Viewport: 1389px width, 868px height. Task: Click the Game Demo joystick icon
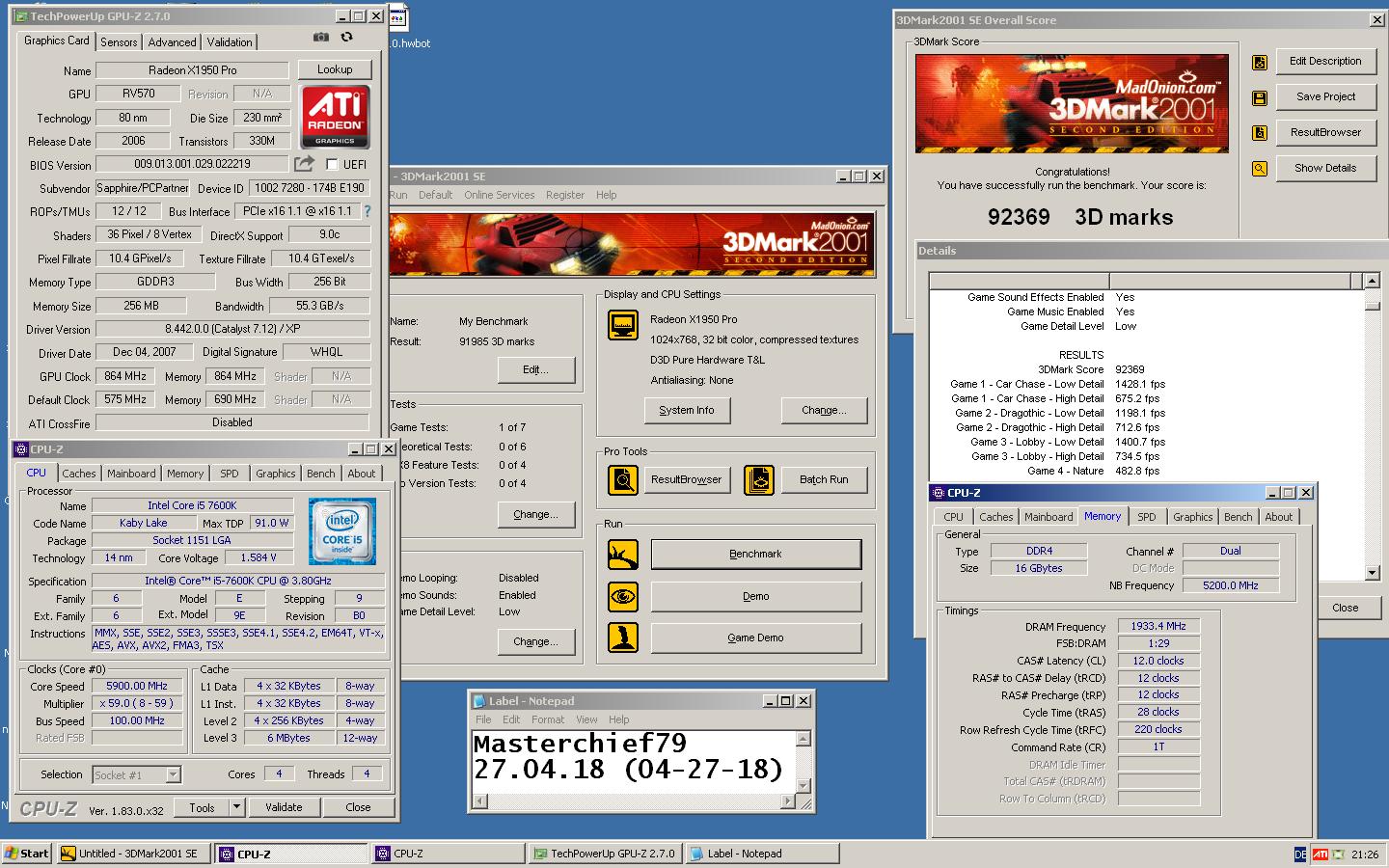coord(623,637)
